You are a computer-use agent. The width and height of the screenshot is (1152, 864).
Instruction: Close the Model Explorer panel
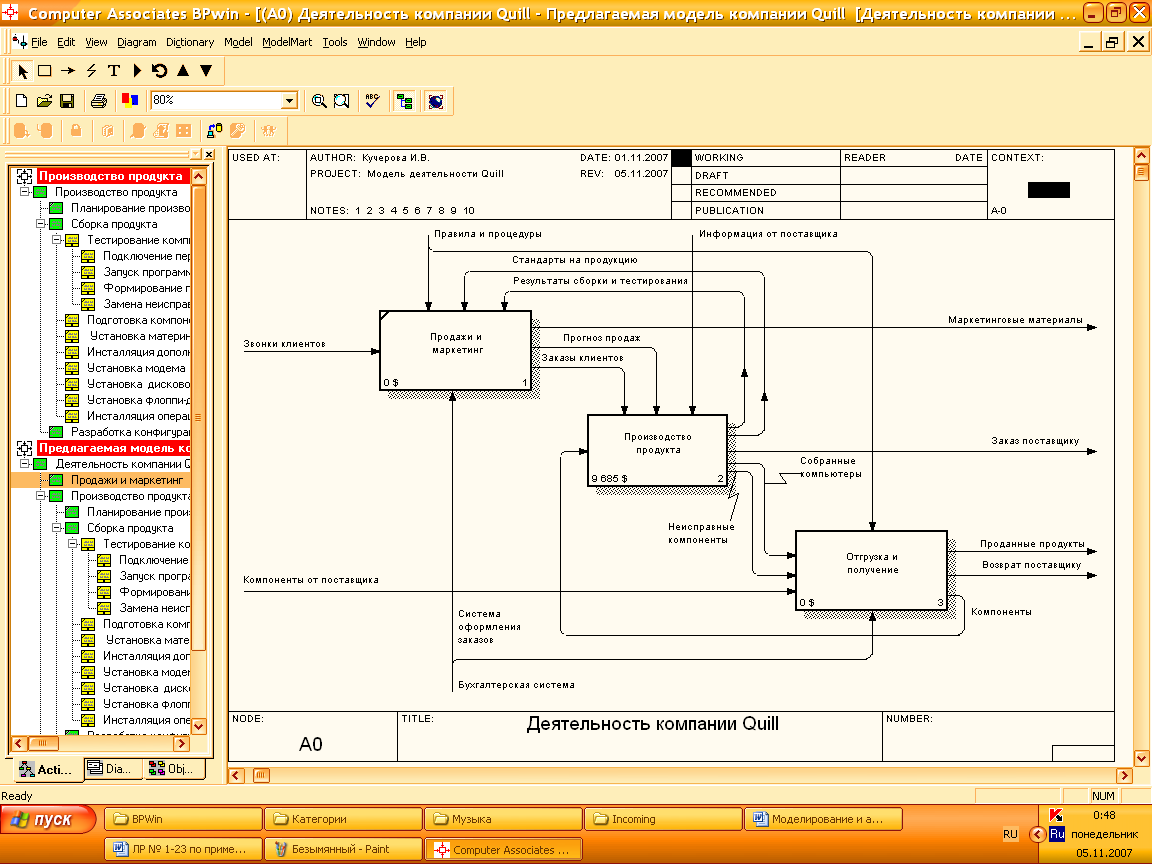pyautogui.click(x=209, y=154)
